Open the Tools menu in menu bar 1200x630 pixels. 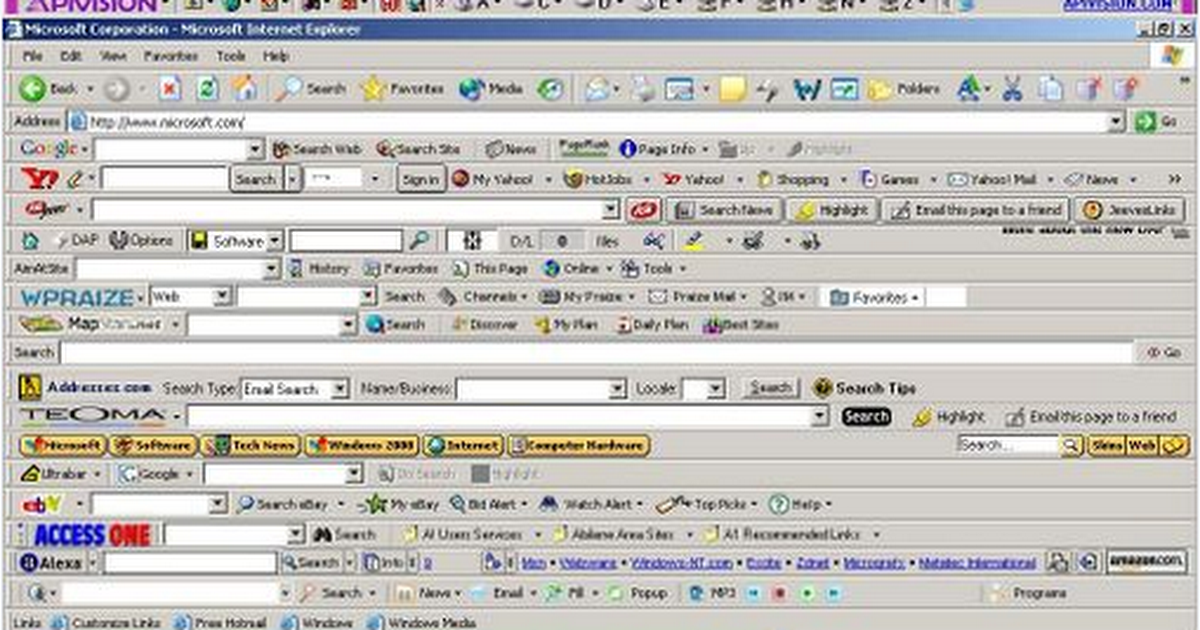(231, 57)
